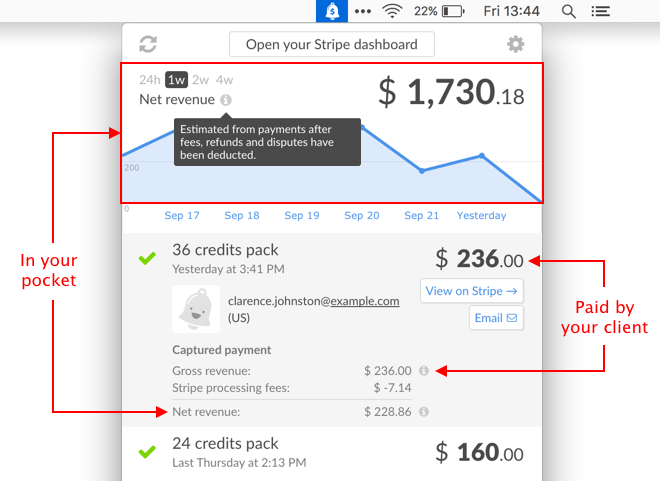The height and width of the screenshot is (481, 660).
Task: Click info icon beside Gross revenue $ 236.00
Action: point(424,371)
